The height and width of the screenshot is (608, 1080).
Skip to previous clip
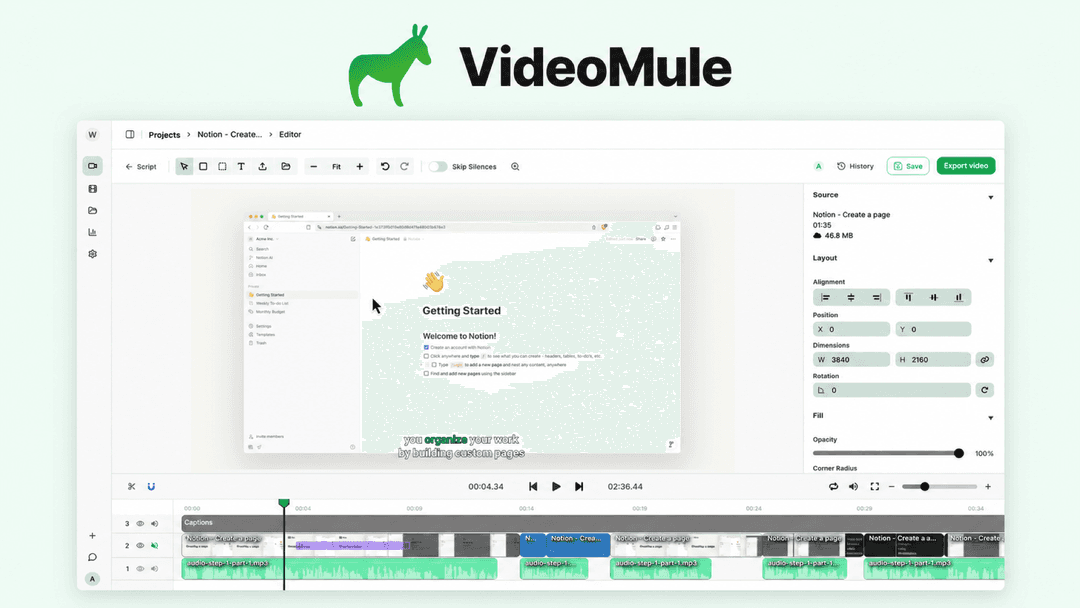533,486
